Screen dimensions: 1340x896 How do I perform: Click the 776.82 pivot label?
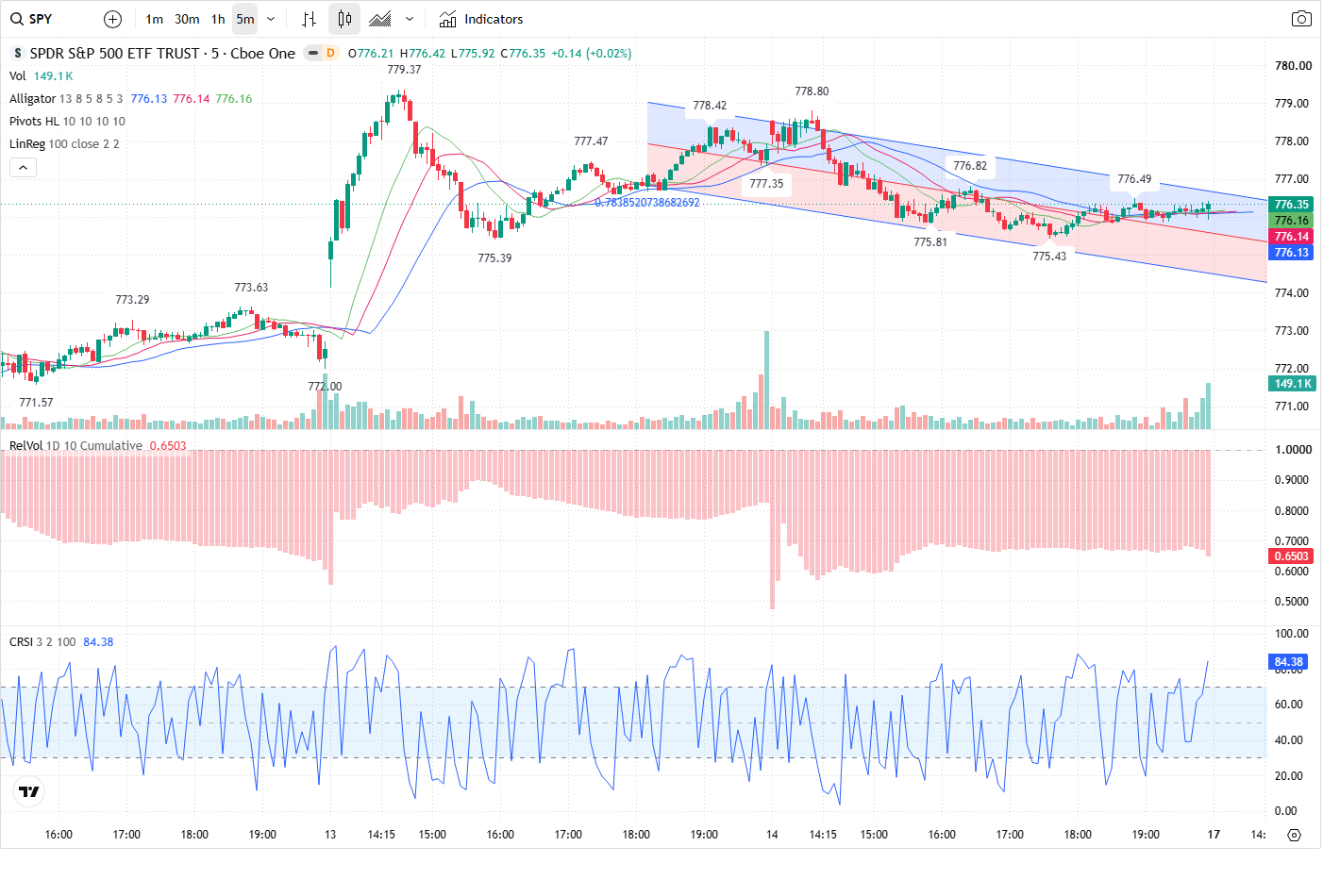(970, 166)
